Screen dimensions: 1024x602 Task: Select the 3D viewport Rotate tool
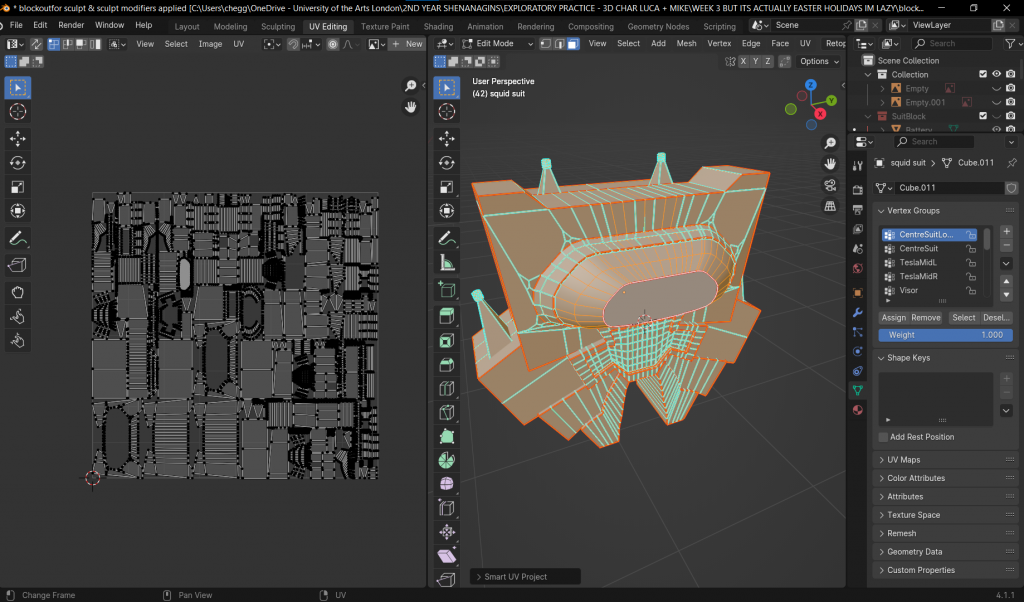tap(447, 163)
